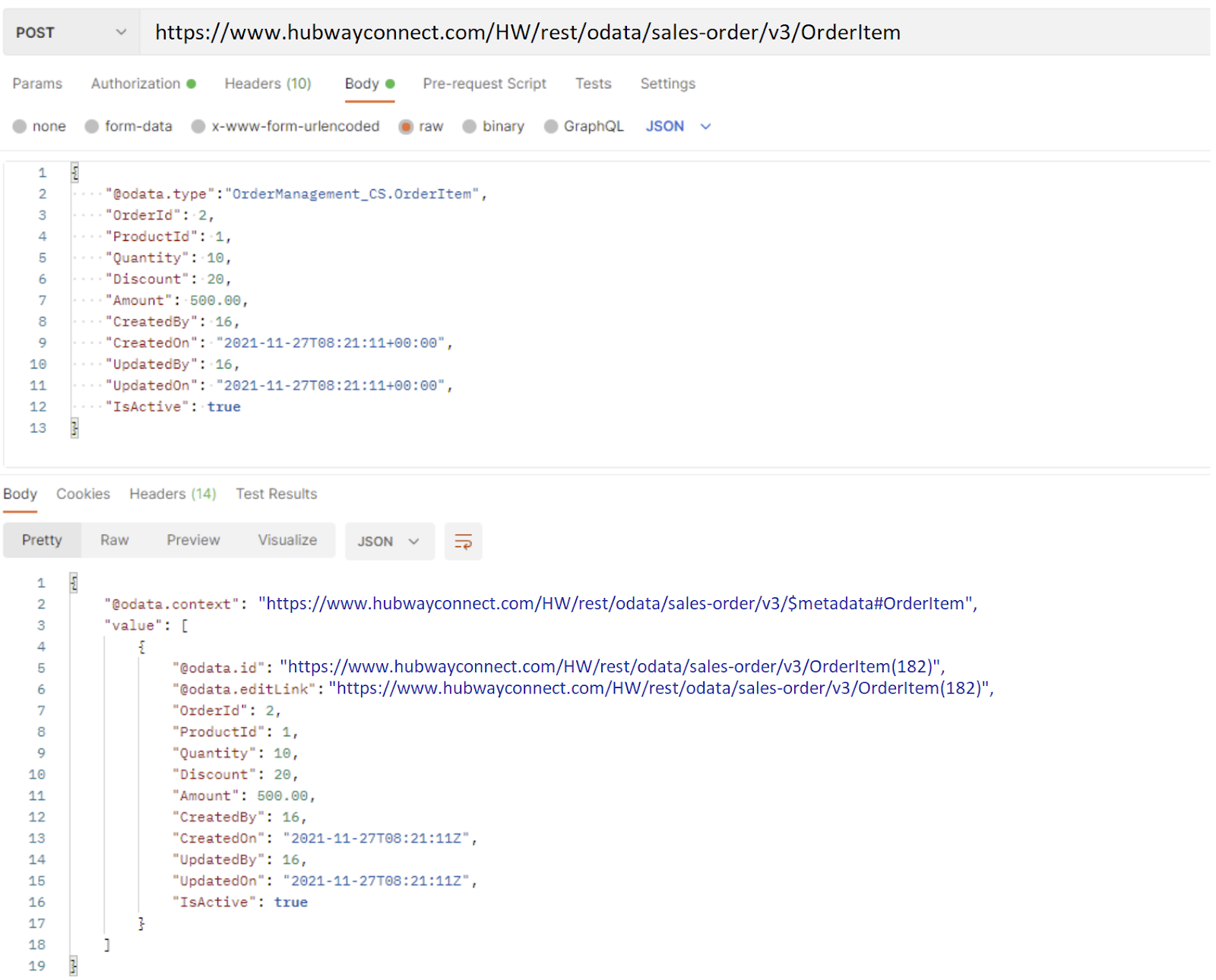
Task: Choose the GraphQL body radio option
Action: 551,126
